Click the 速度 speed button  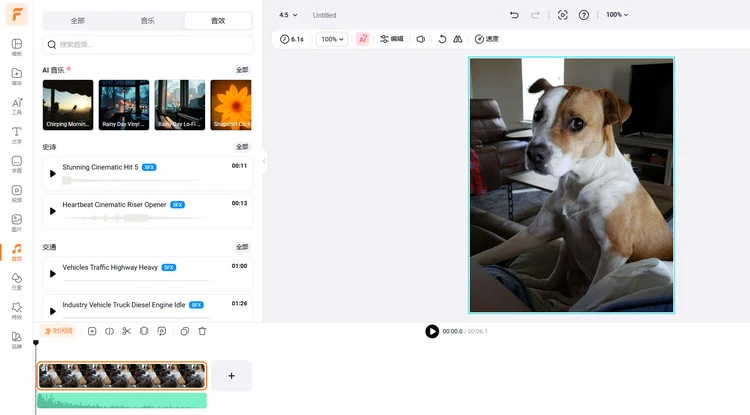[x=486, y=39]
